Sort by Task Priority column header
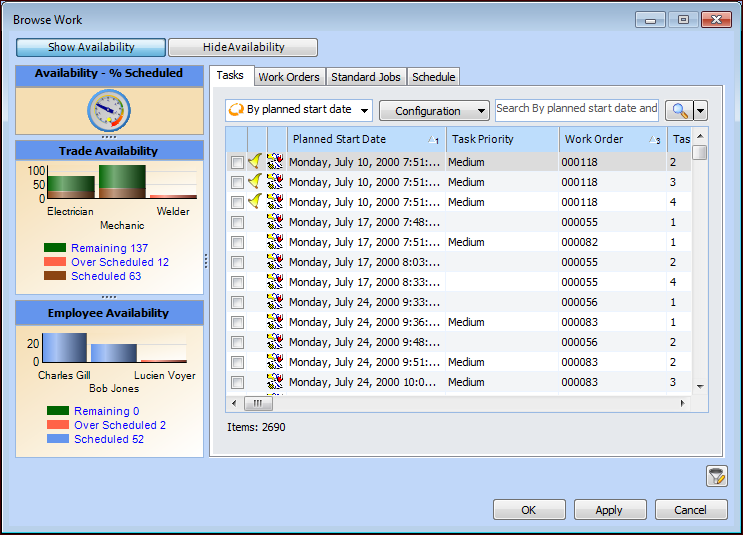The width and height of the screenshot is (743, 535). pyautogui.click(x=502, y=139)
